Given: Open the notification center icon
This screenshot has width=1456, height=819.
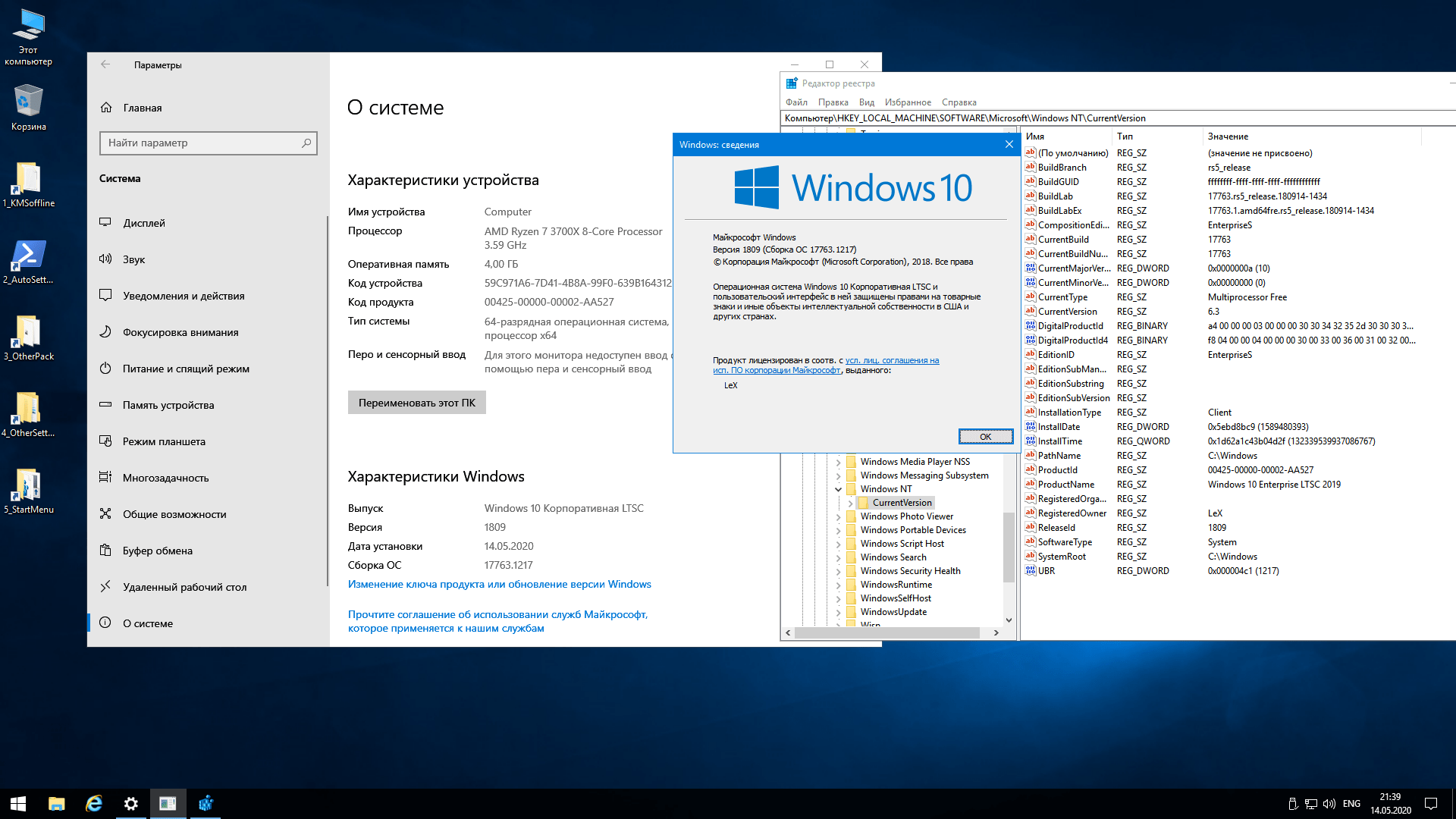Looking at the screenshot, I should pos(1431,804).
